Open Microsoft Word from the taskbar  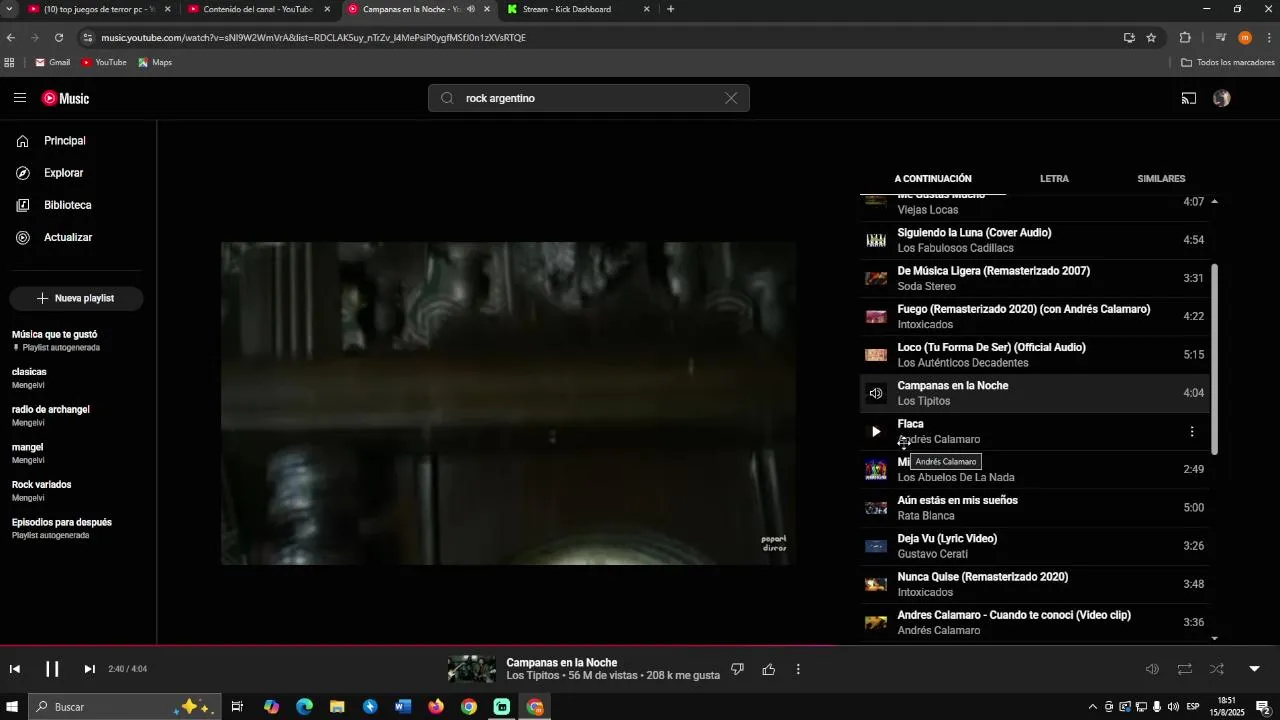click(x=403, y=707)
